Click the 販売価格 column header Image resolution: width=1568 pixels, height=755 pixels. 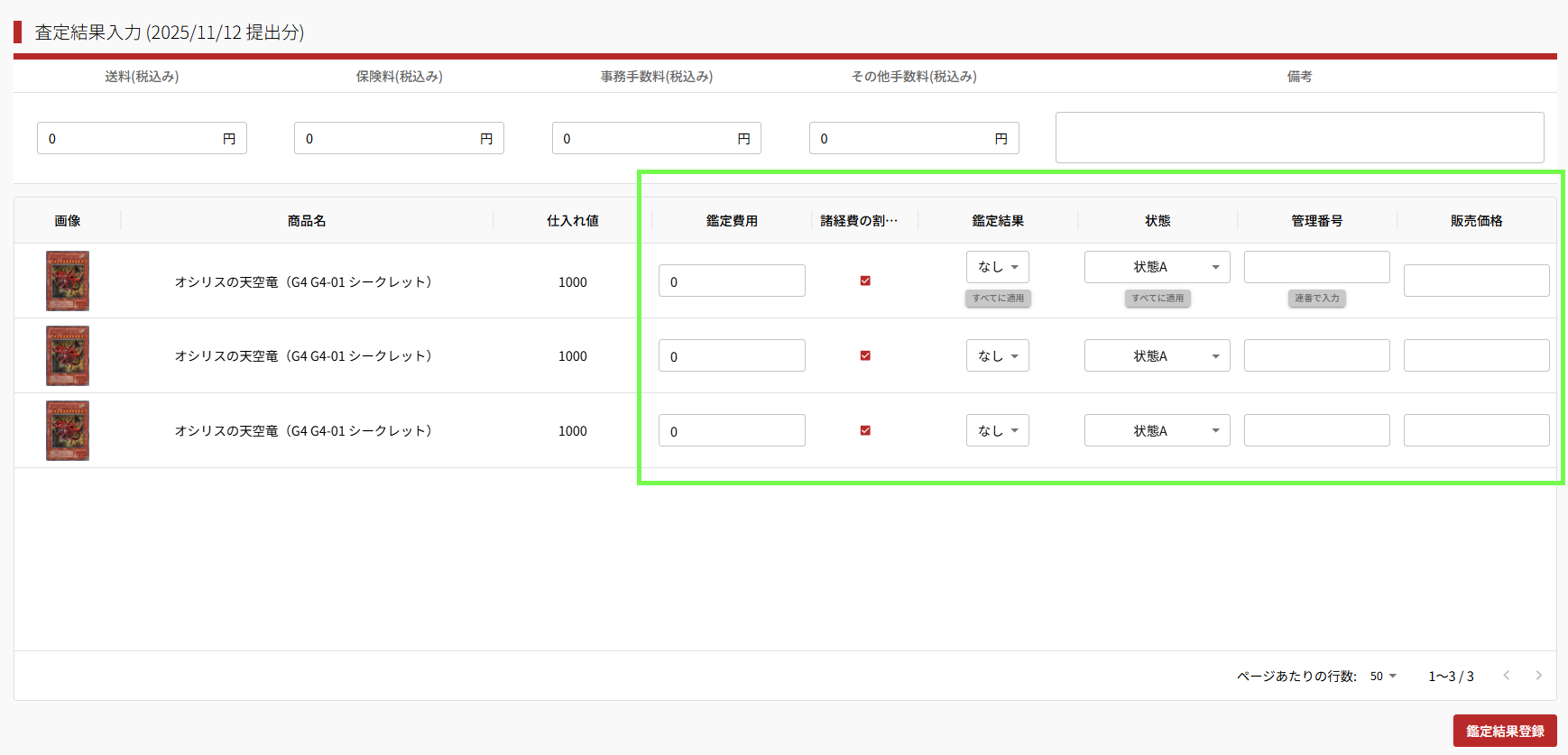[1476, 221]
